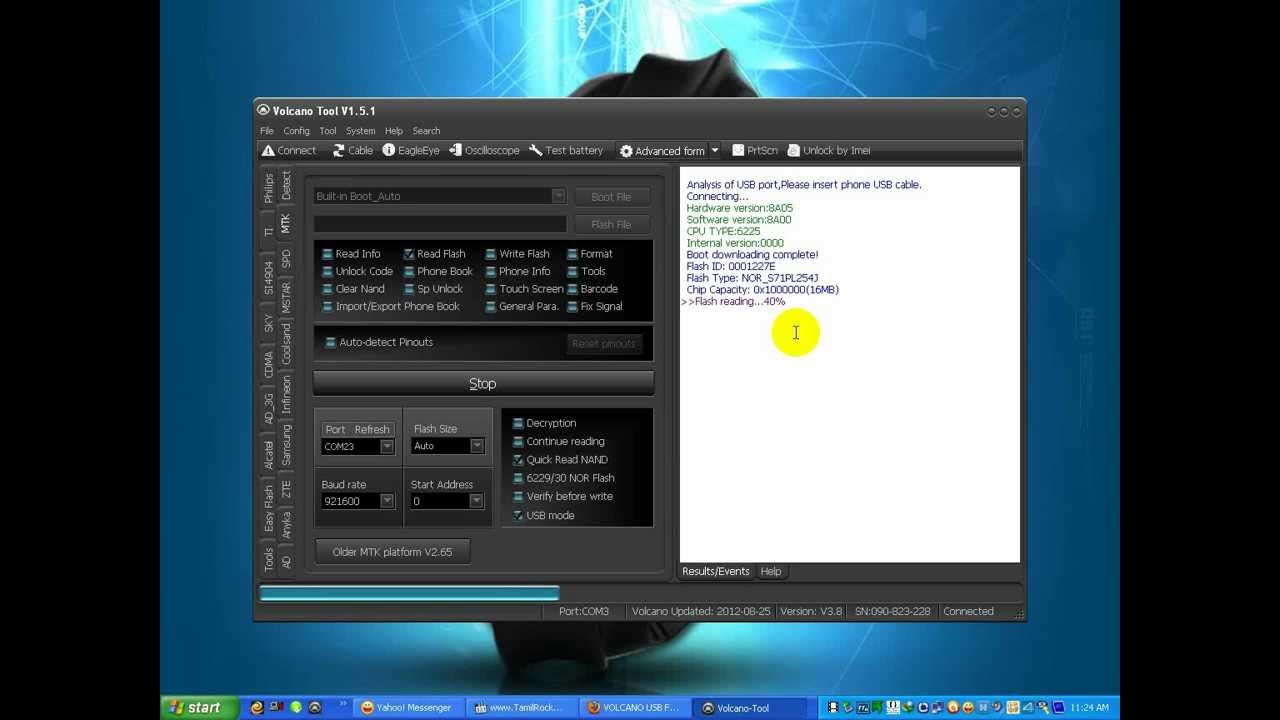The image size is (1280, 720).
Task: Select the Write Flash option
Action: [x=517, y=254]
